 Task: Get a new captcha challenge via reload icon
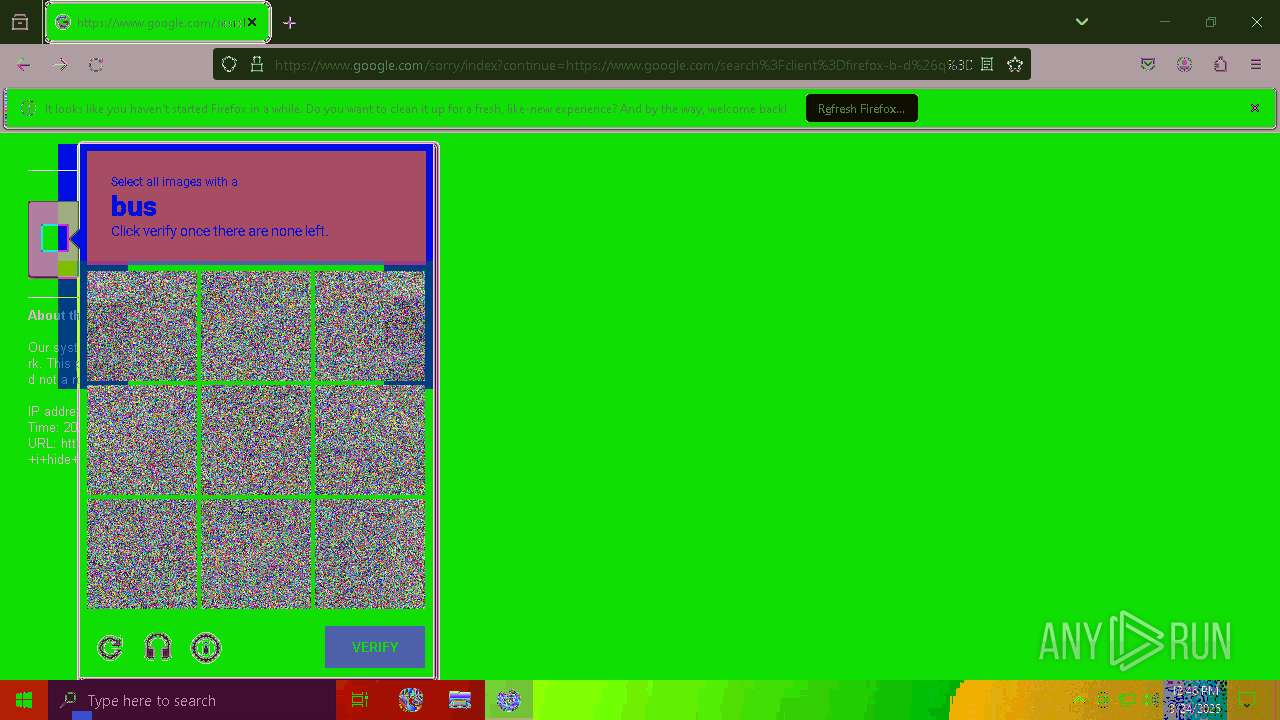pos(110,648)
